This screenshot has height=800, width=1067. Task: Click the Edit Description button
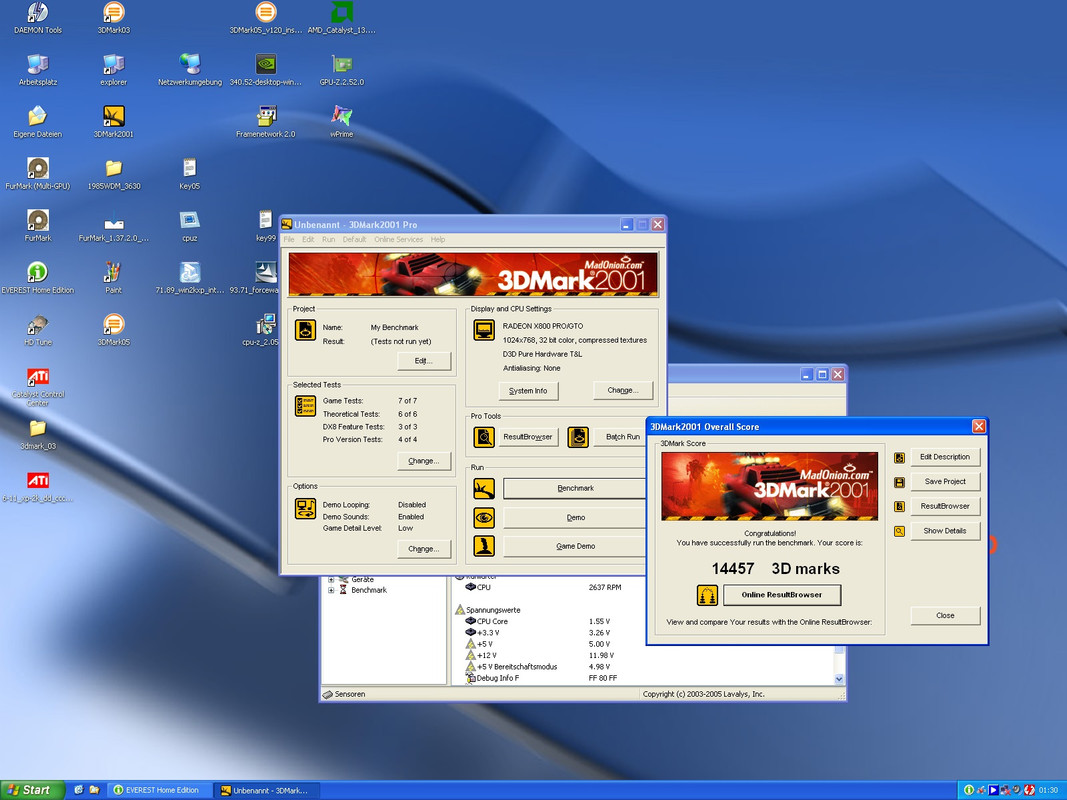click(x=945, y=457)
